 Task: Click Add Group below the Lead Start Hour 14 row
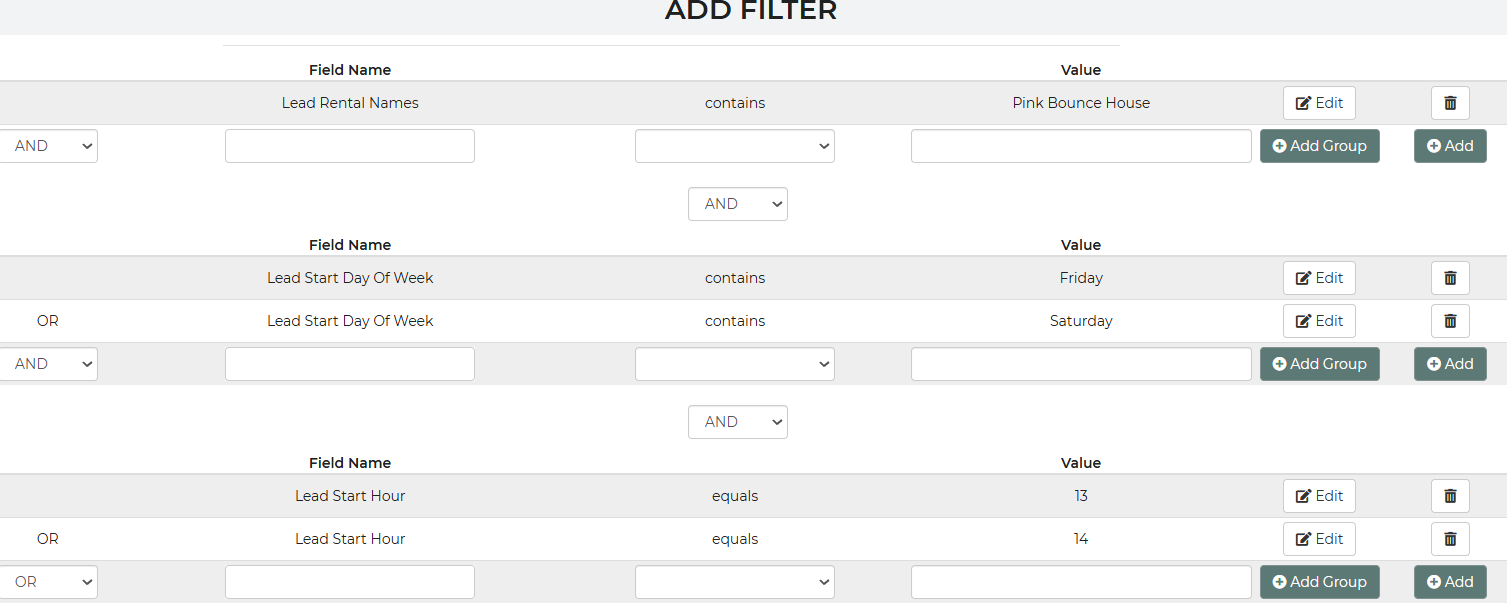(1319, 582)
